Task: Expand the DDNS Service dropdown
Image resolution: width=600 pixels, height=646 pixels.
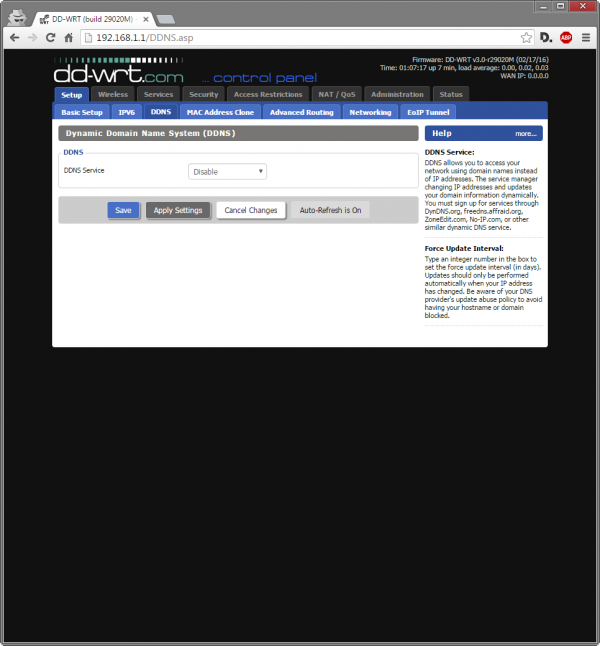Action: pyautogui.click(x=227, y=171)
